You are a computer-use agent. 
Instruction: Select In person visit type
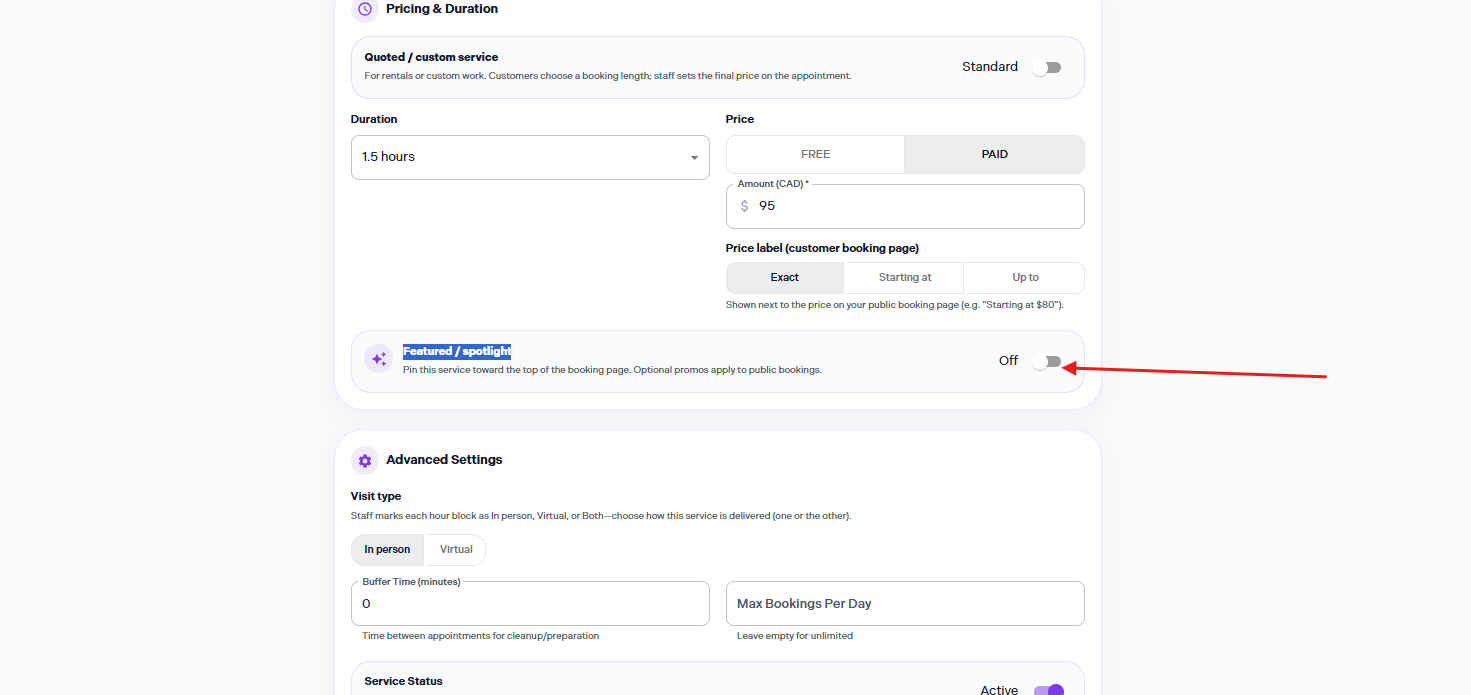(x=387, y=549)
